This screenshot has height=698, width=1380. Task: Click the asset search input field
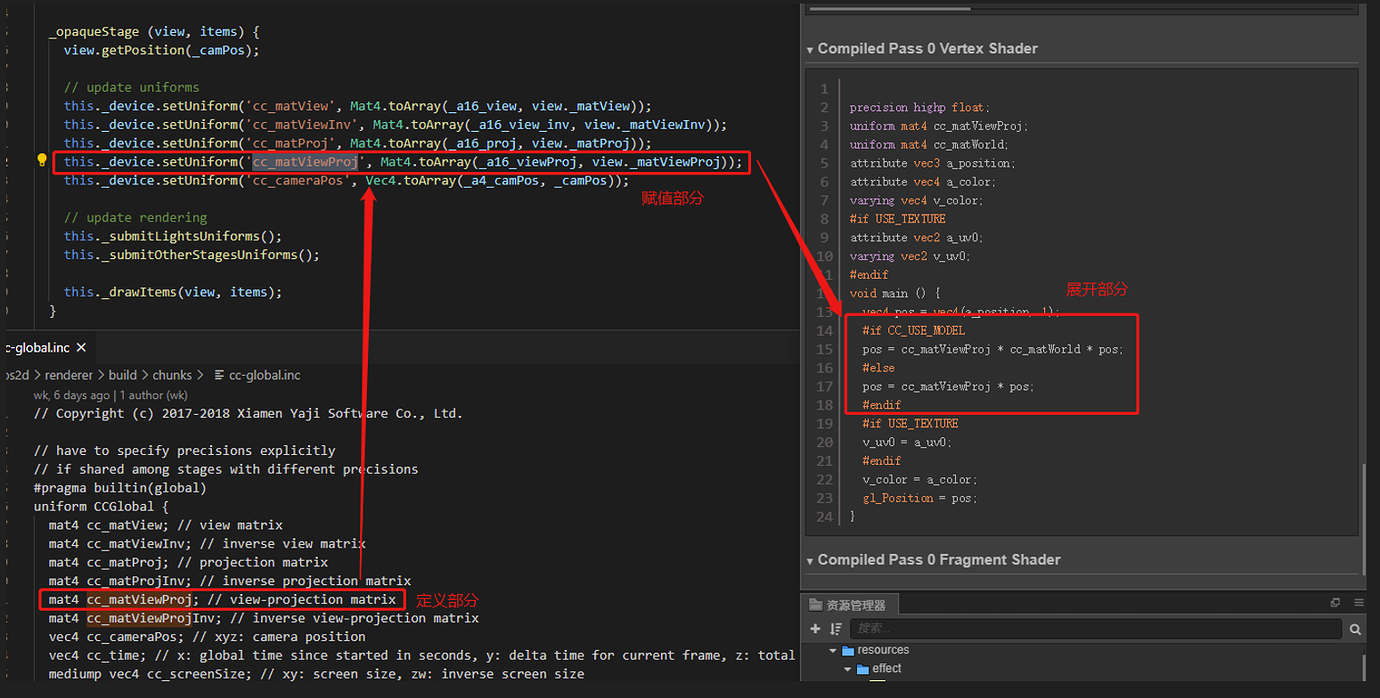(1095, 629)
